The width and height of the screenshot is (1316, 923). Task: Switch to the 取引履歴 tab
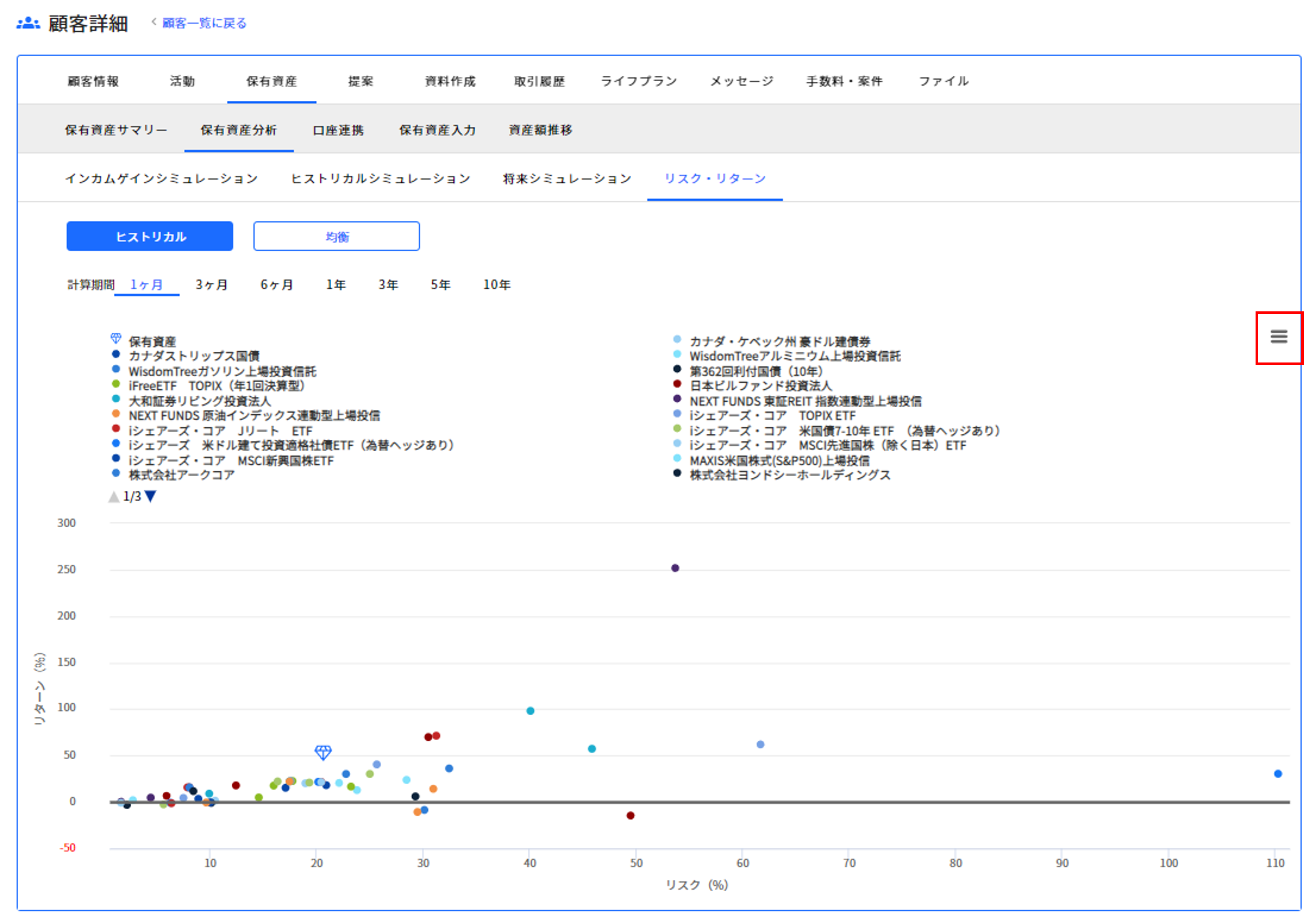pyautogui.click(x=540, y=81)
